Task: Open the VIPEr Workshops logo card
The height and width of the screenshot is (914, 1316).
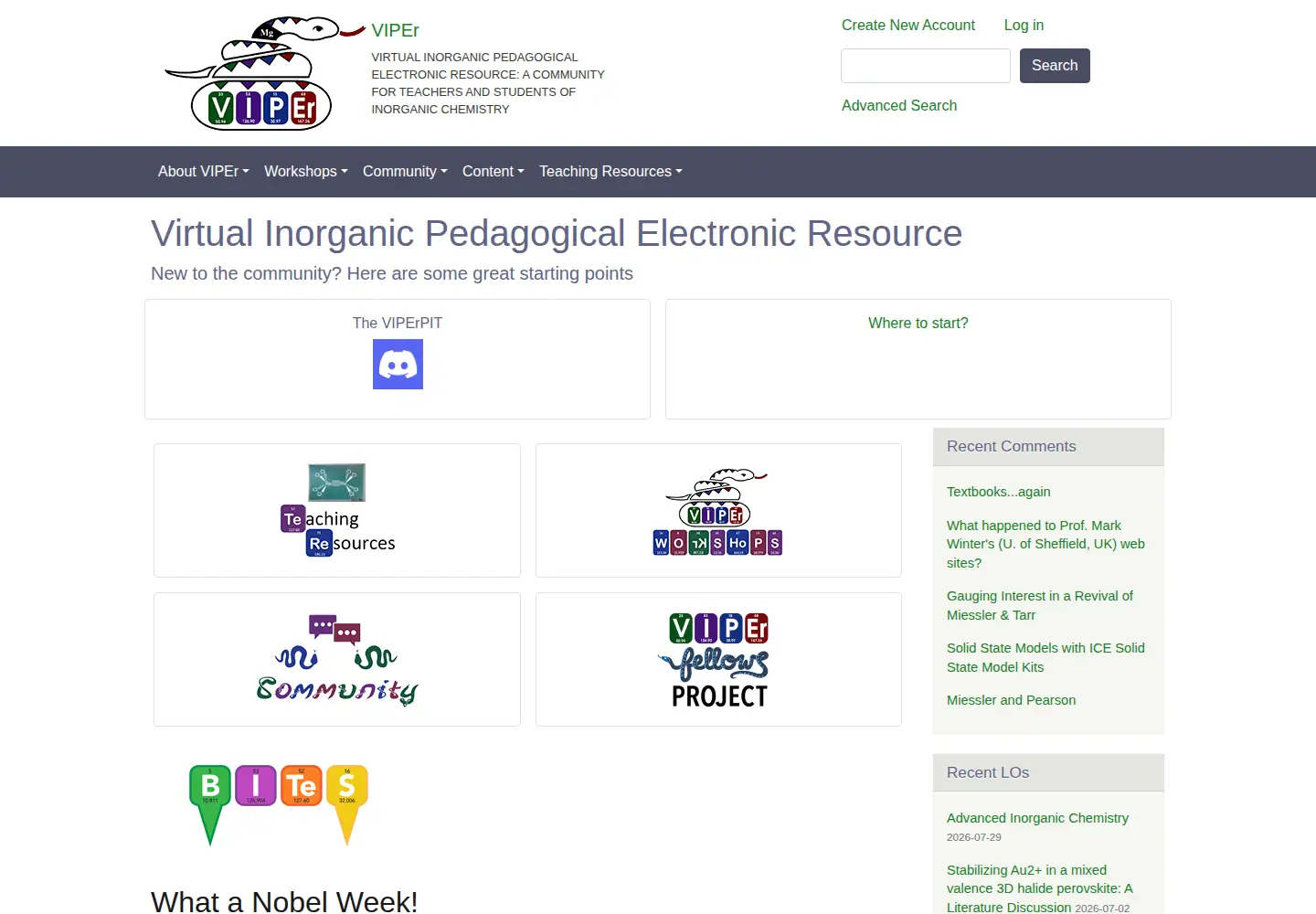Action: (x=718, y=512)
